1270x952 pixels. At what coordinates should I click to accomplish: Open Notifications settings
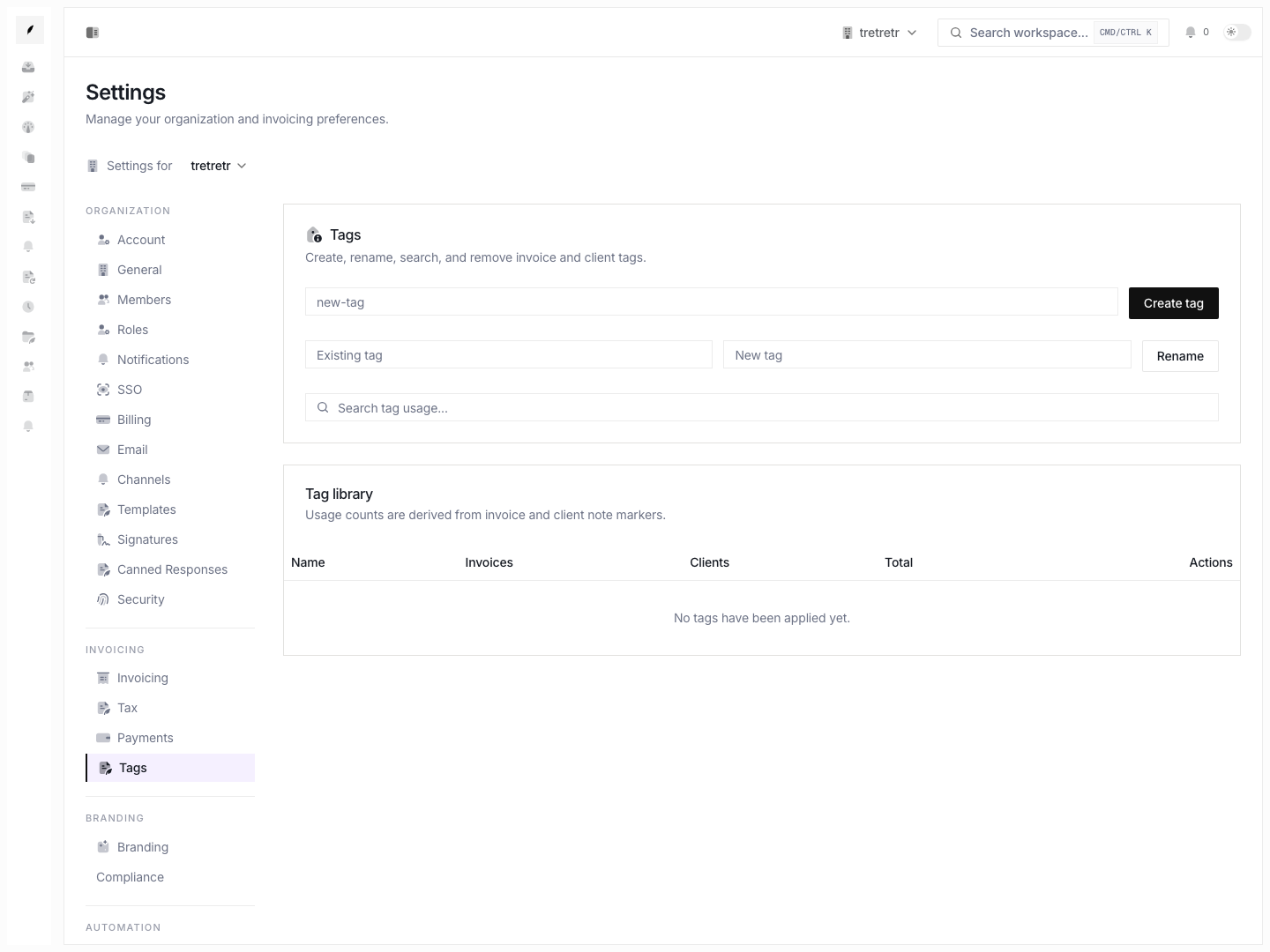coord(170,360)
